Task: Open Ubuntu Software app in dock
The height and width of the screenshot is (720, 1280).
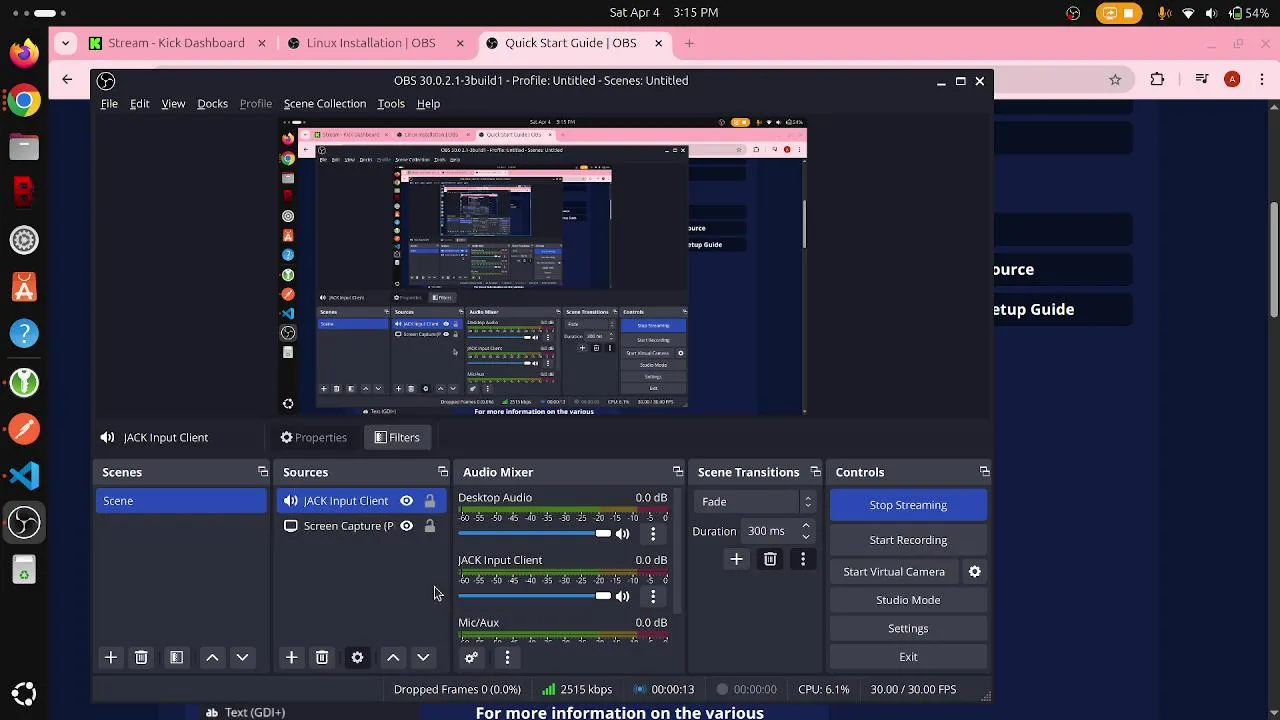Action: point(24,287)
